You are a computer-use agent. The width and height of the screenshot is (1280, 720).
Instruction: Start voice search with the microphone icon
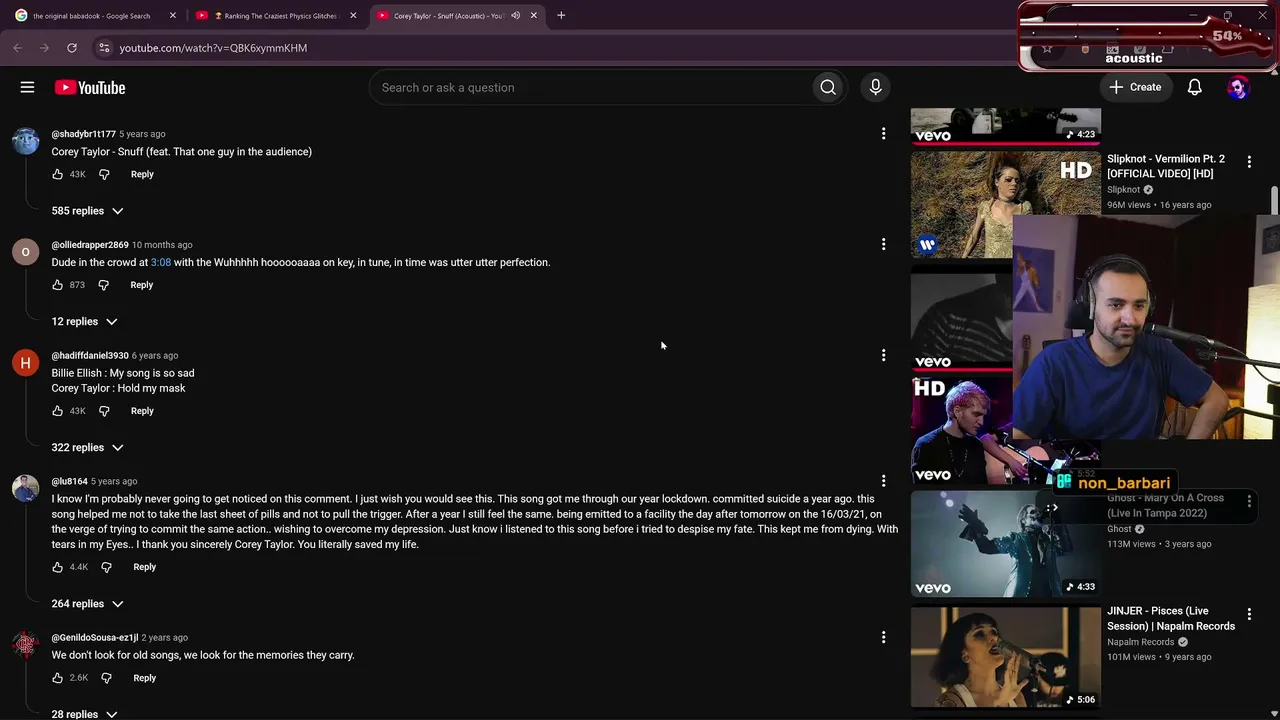[875, 88]
